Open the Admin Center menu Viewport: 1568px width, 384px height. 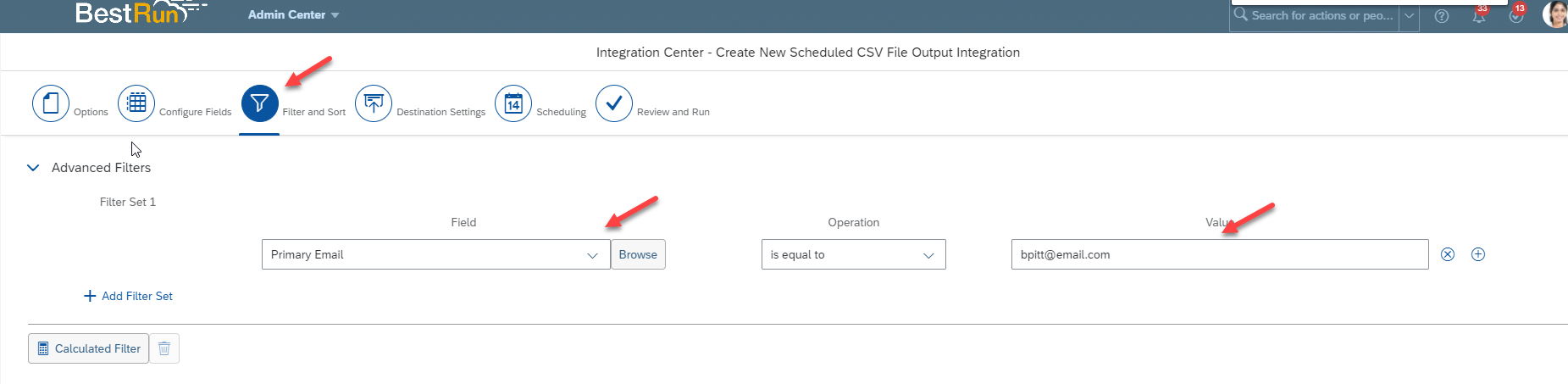click(x=293, y=15)
